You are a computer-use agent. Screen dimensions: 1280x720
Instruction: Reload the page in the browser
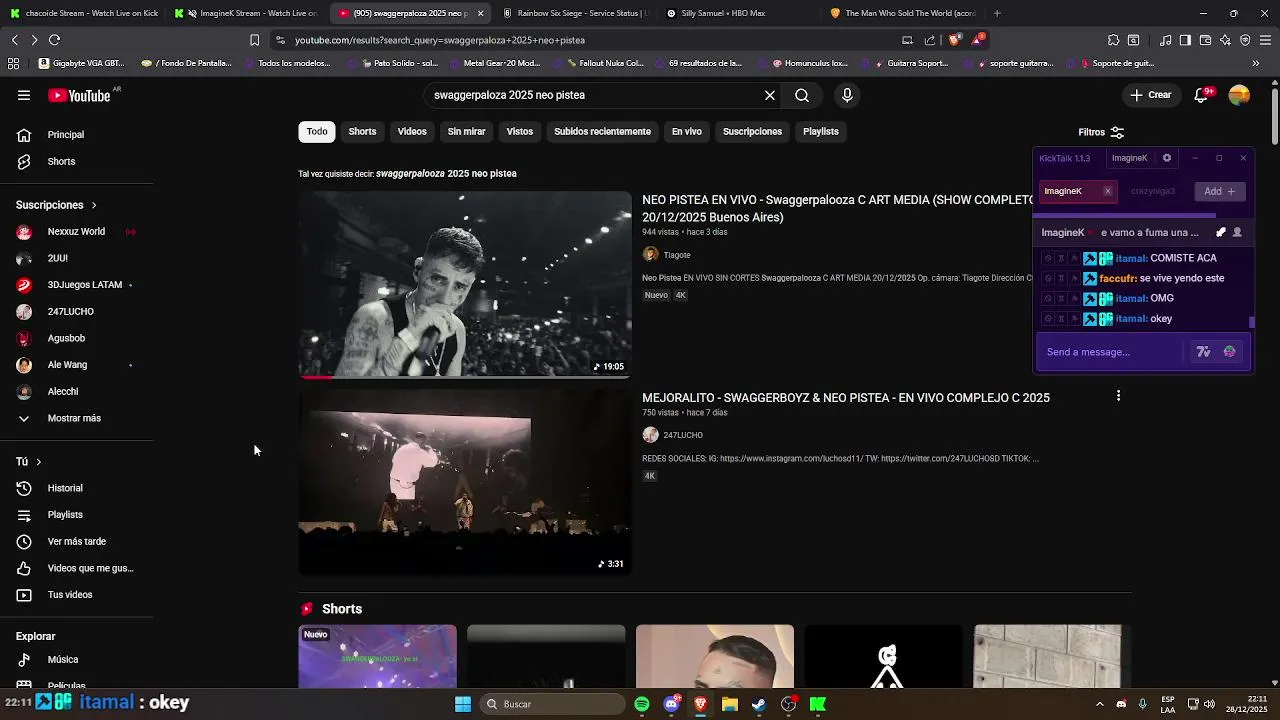54,40
